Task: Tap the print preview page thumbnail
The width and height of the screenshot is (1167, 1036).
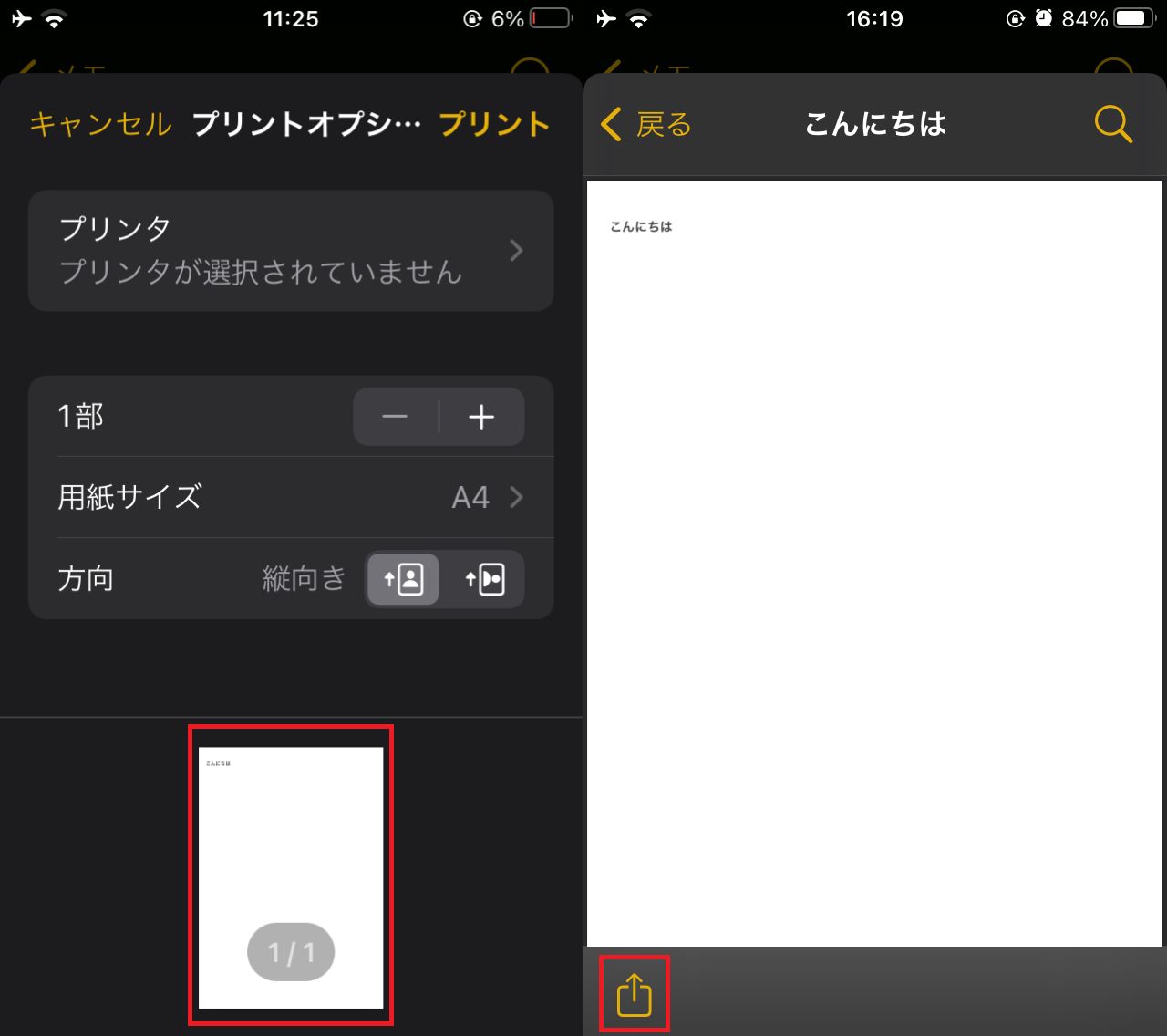Action: point(291,877)
